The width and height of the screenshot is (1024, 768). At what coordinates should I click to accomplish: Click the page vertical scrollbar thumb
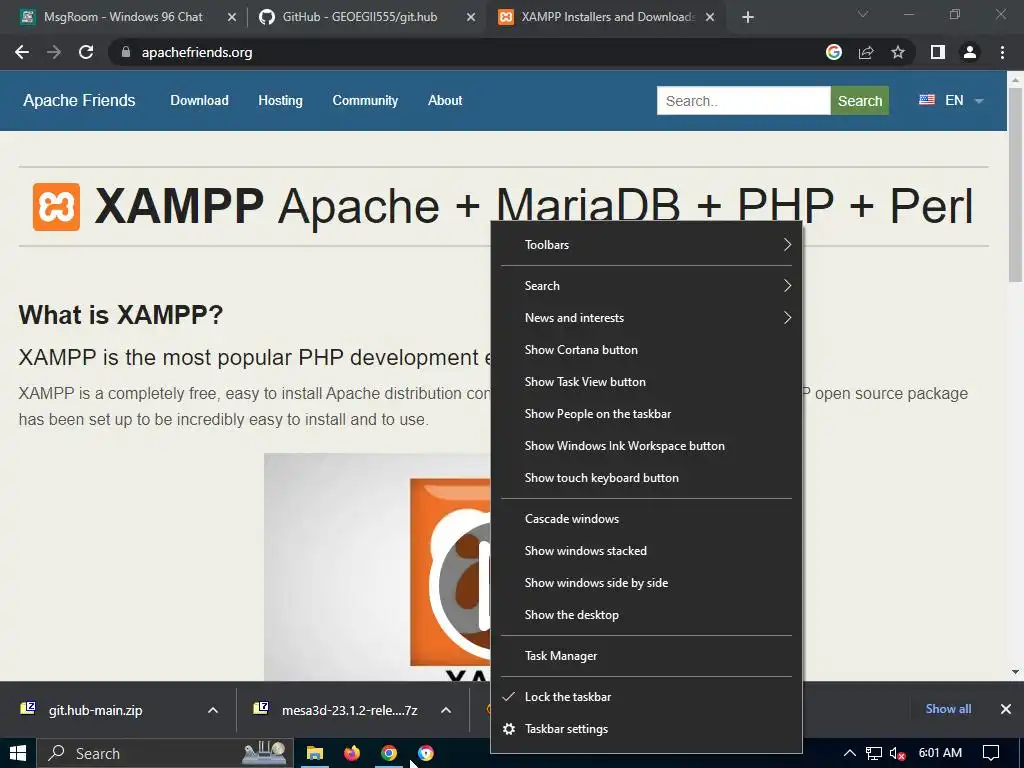[x=1015, y=186]
